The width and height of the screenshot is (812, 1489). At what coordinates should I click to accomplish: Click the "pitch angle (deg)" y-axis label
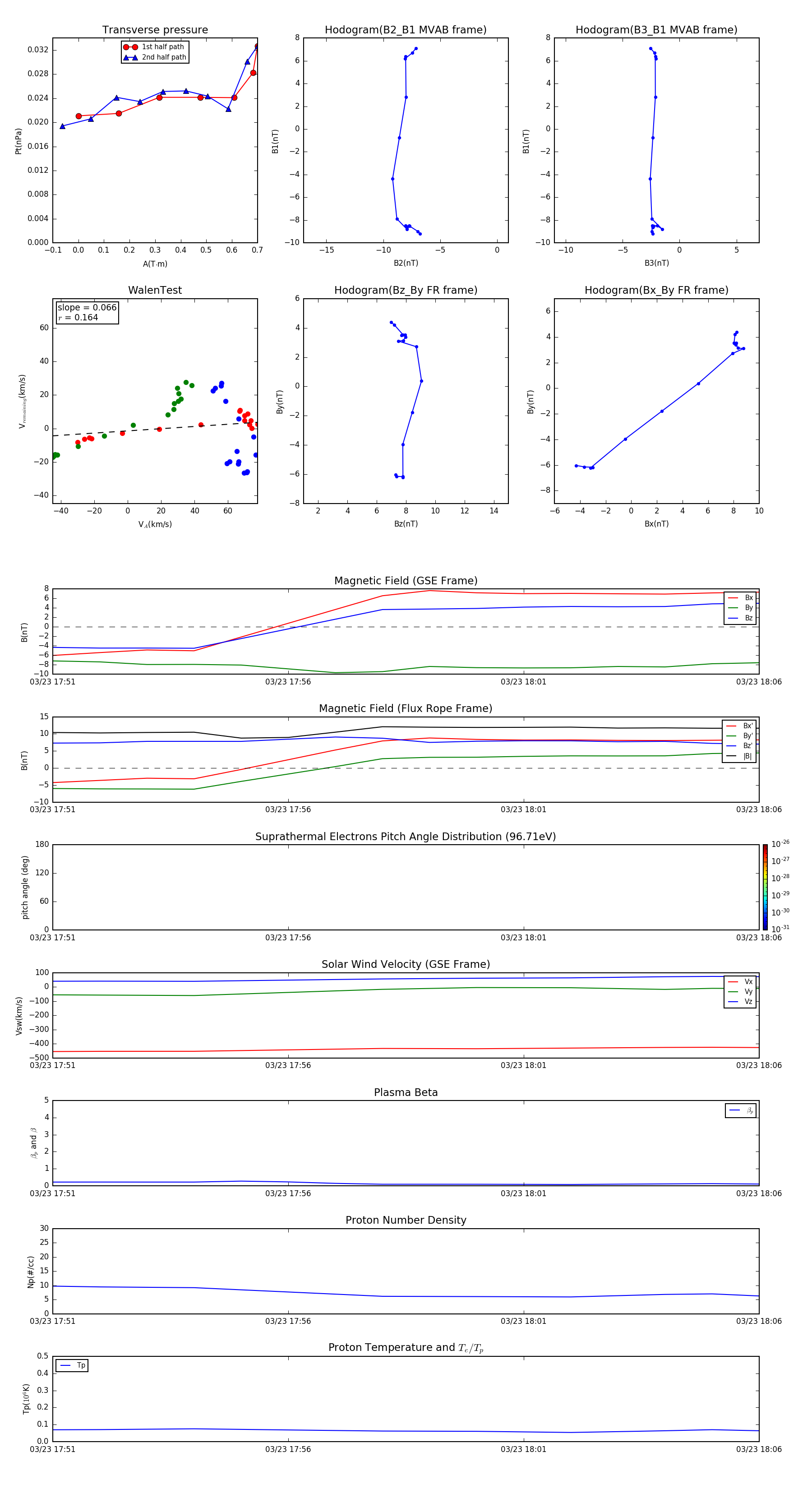25,887
